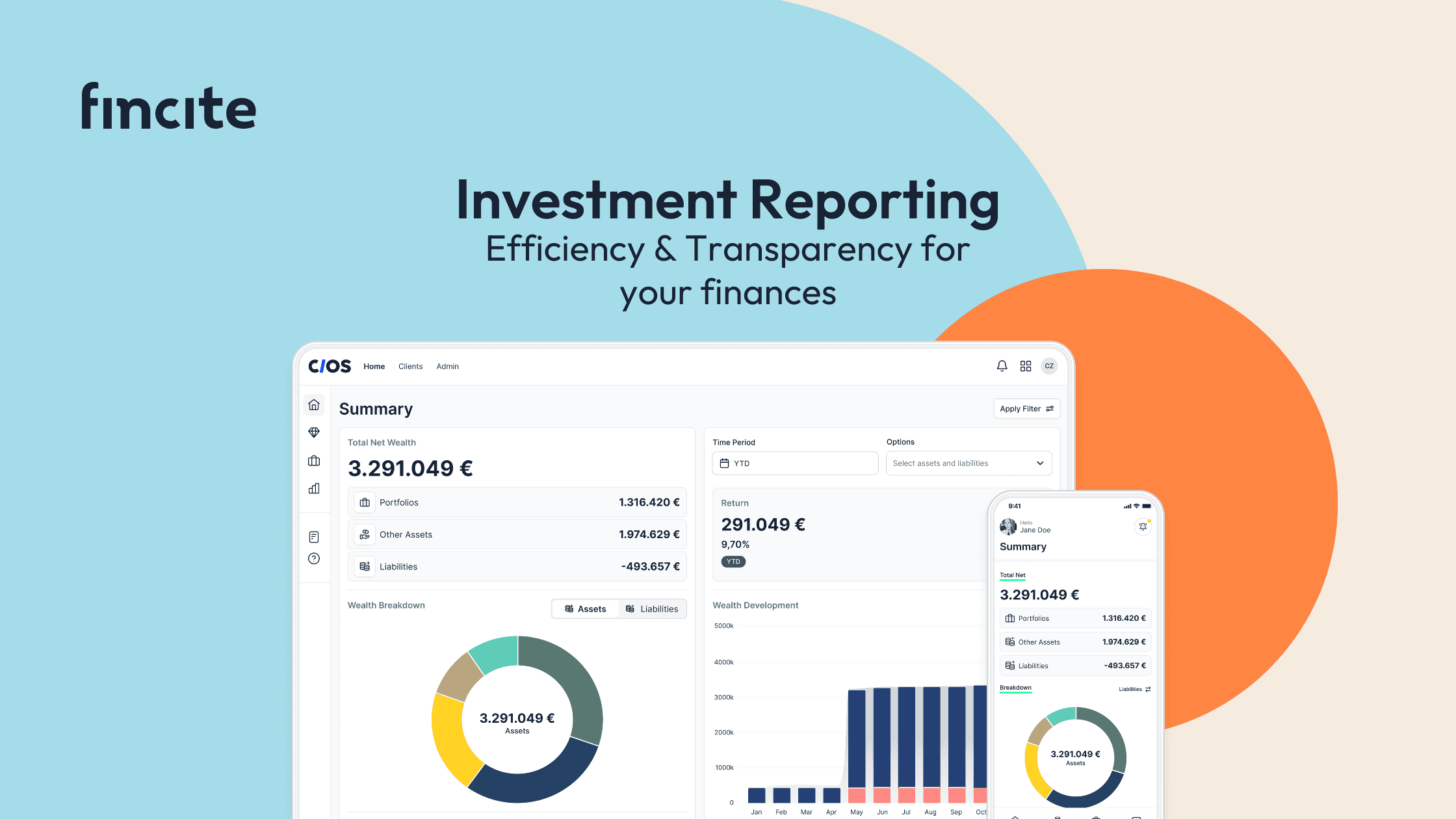
Task: Open the help question mark icon
Action: click(x=314, y=558)
